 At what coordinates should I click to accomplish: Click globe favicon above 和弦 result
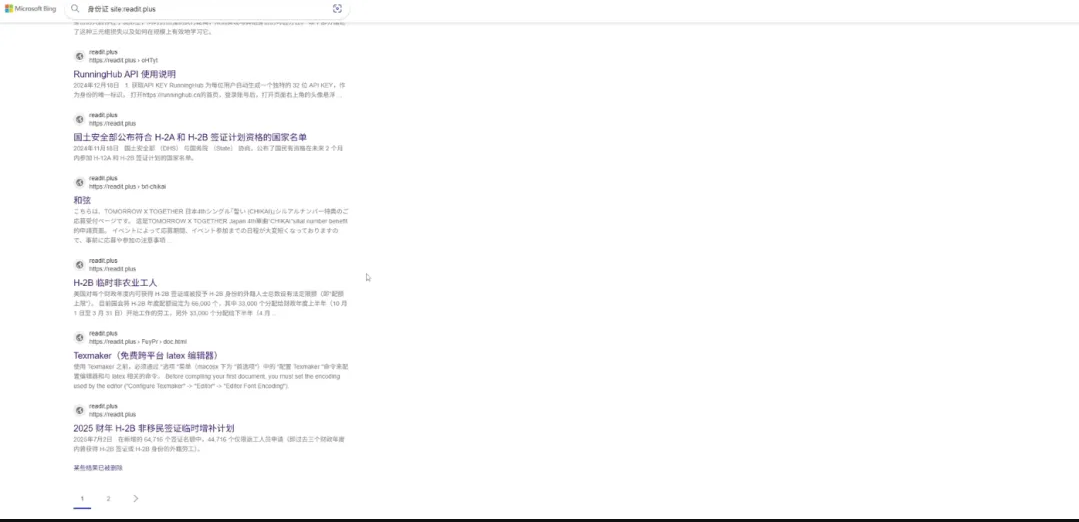click(x=79, y=182)
